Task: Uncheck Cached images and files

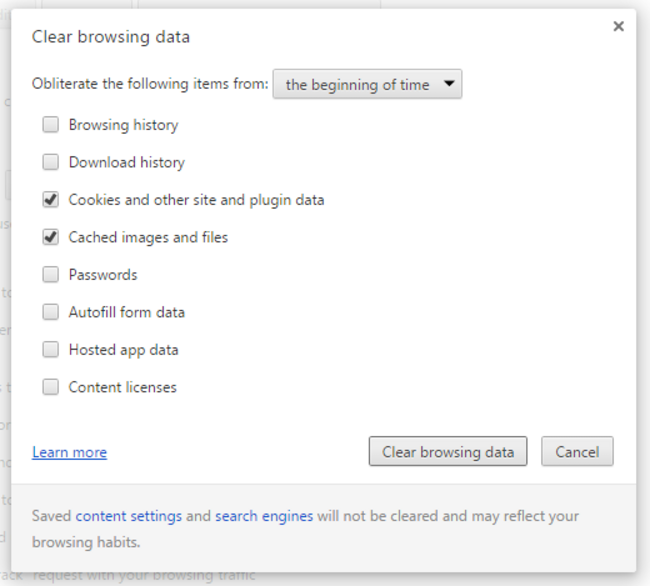Action: [51, 237]
